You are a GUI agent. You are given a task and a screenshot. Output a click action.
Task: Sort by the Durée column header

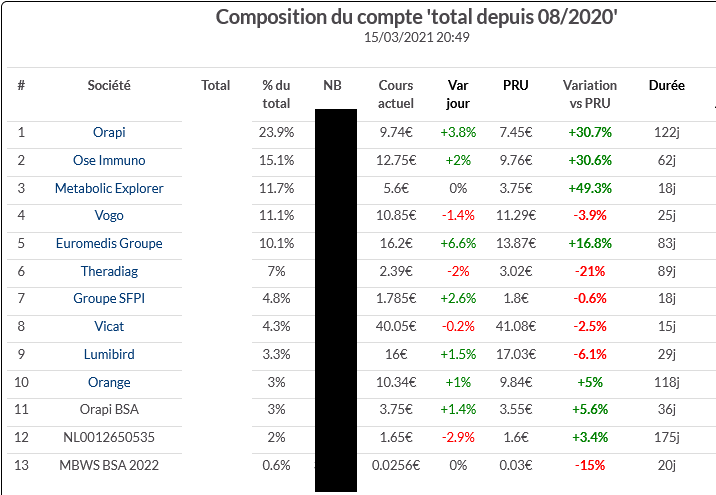[666, 86]
